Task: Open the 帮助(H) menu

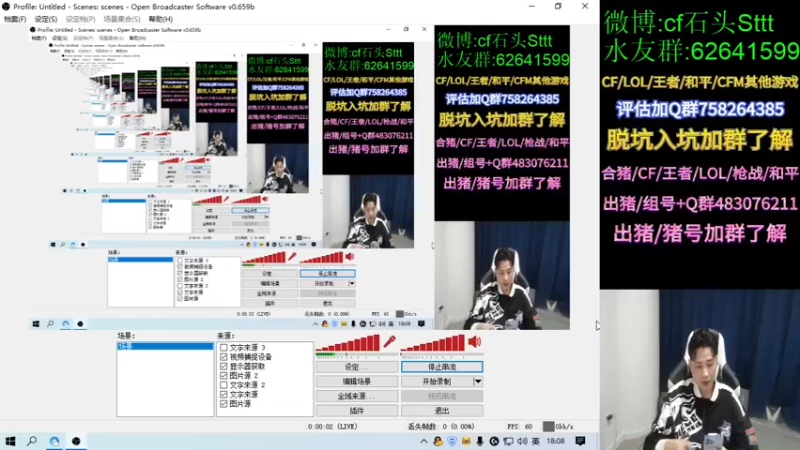Action: pos(161,19)
